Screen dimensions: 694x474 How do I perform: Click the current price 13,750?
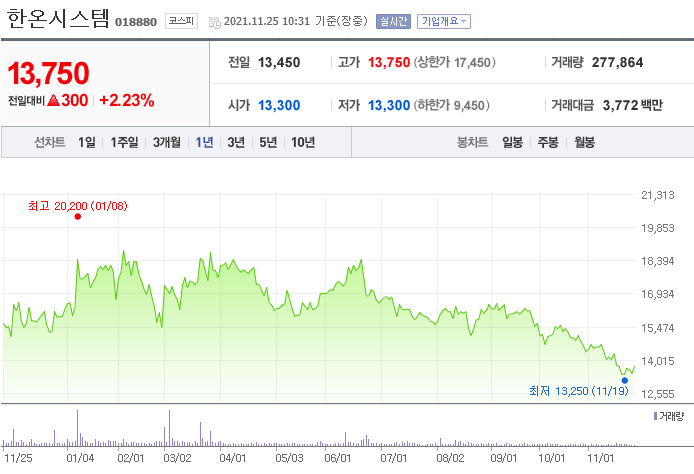(49, 73)
